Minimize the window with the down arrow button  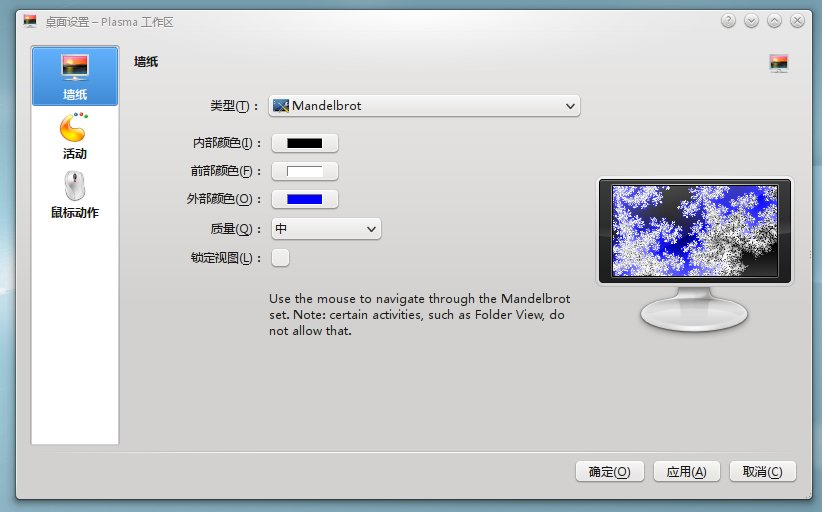point(751,21)
